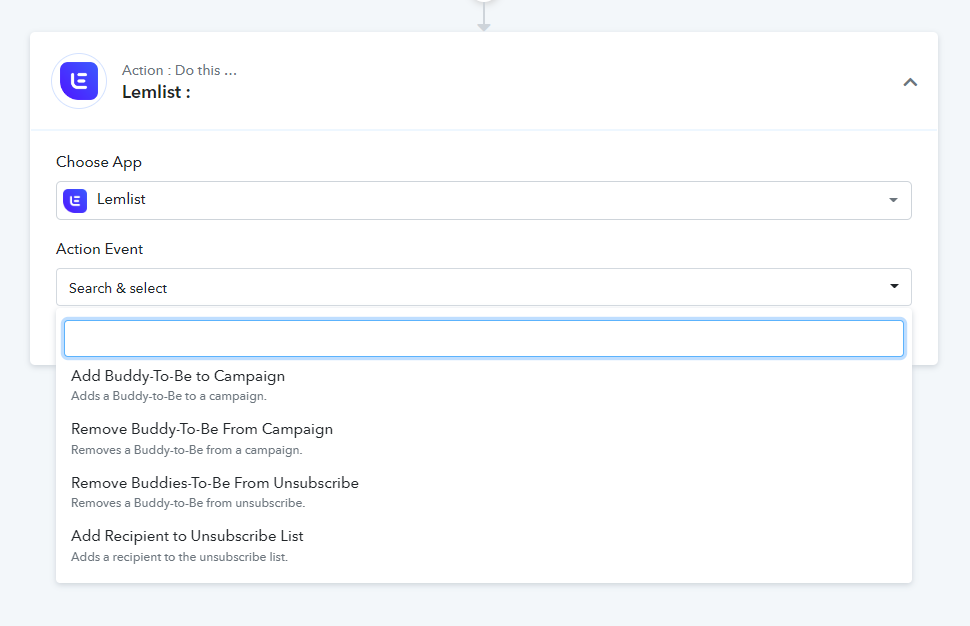Click the Choose App Lemlist combo box
Screen dimensions: 970x626
coord(484,200)
